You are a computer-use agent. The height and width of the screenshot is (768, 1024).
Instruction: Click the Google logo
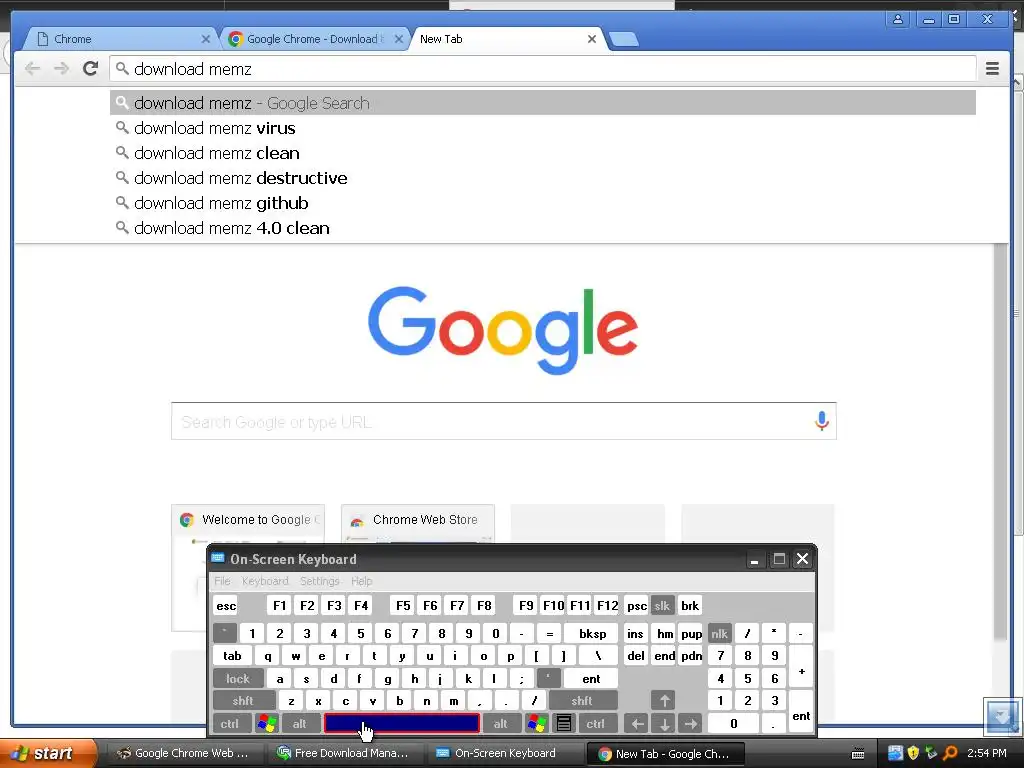tap(503, 330)
